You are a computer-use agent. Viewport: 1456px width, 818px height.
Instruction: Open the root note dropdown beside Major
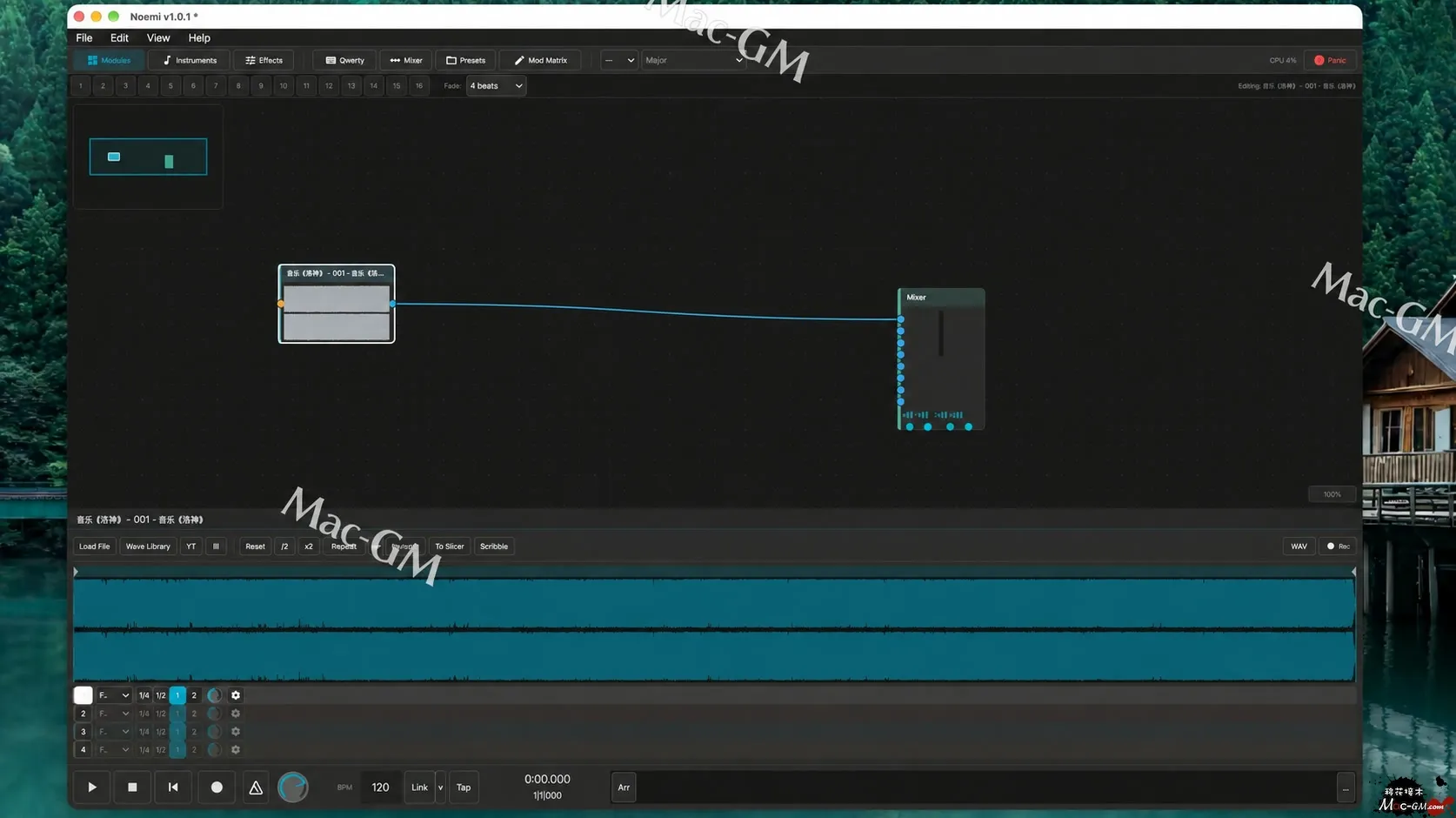click(619, 60)
